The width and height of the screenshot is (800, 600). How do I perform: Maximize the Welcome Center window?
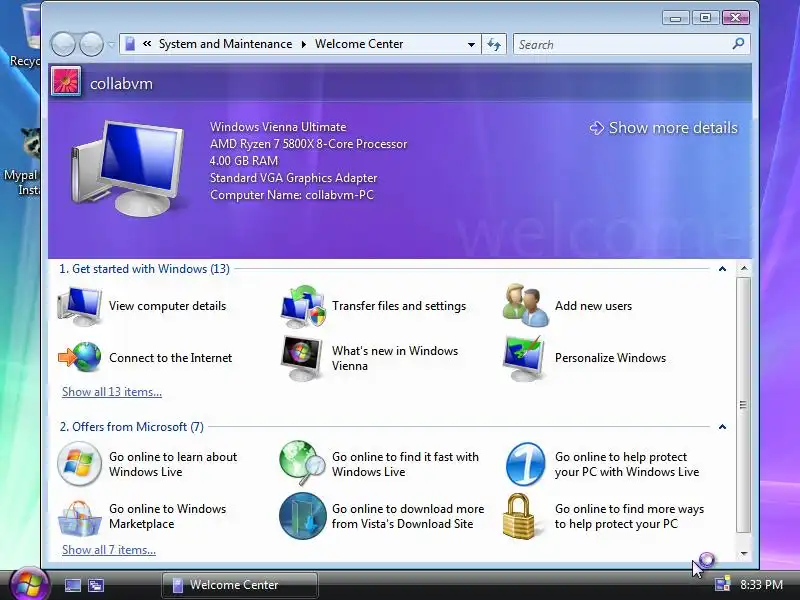pyautogui.click(x=706, y=18)
